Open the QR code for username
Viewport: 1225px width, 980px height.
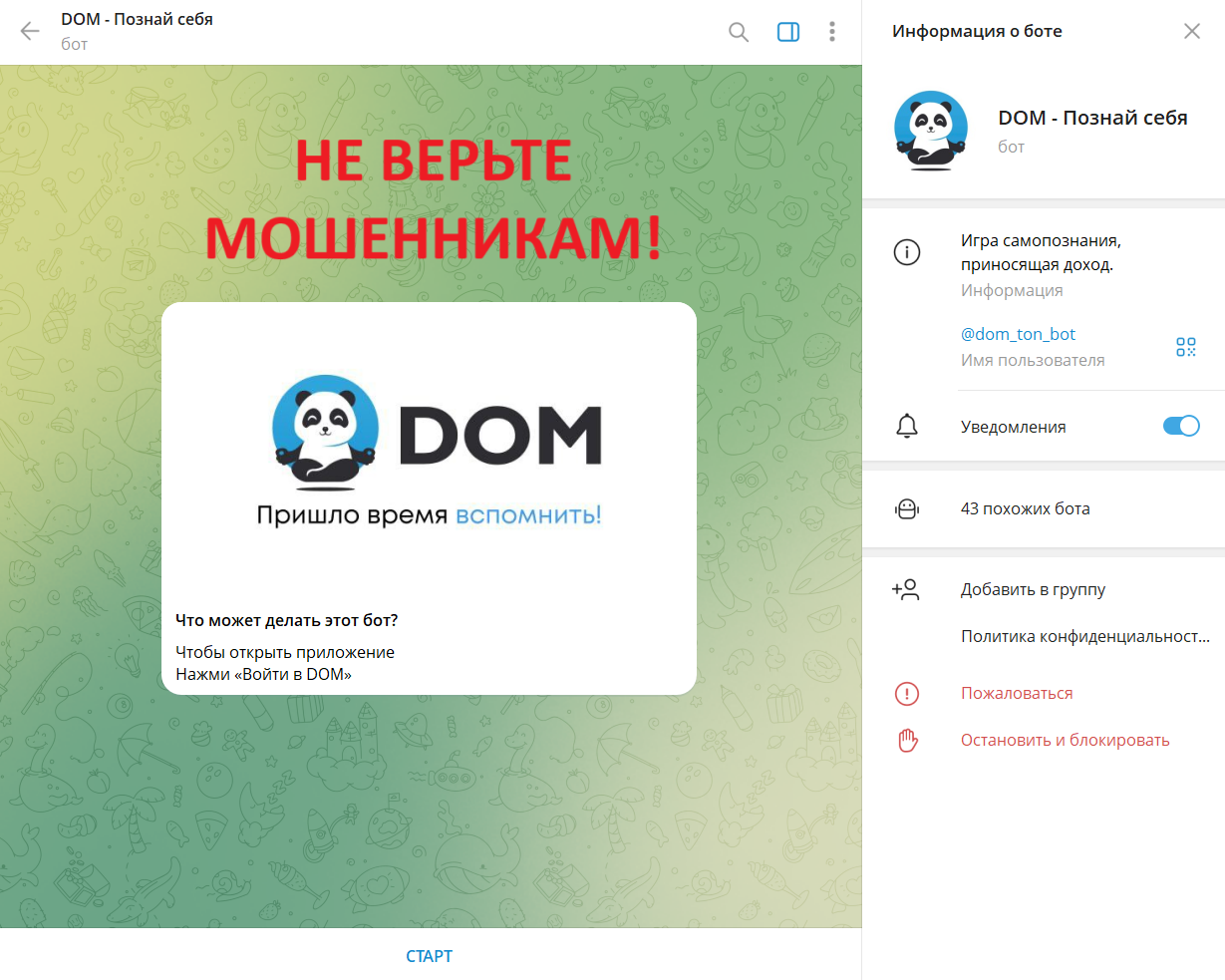click(x=1185, y=347)
